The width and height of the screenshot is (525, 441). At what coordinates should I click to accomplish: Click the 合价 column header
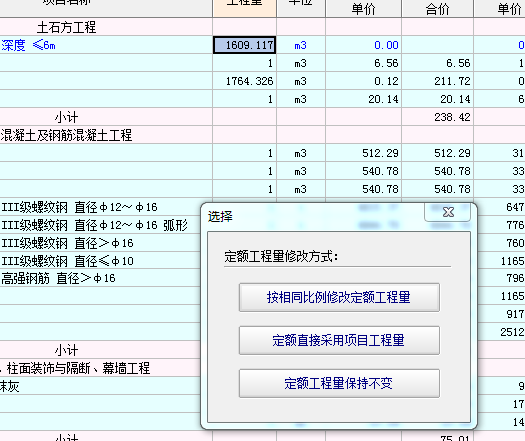tap(438, 9)
